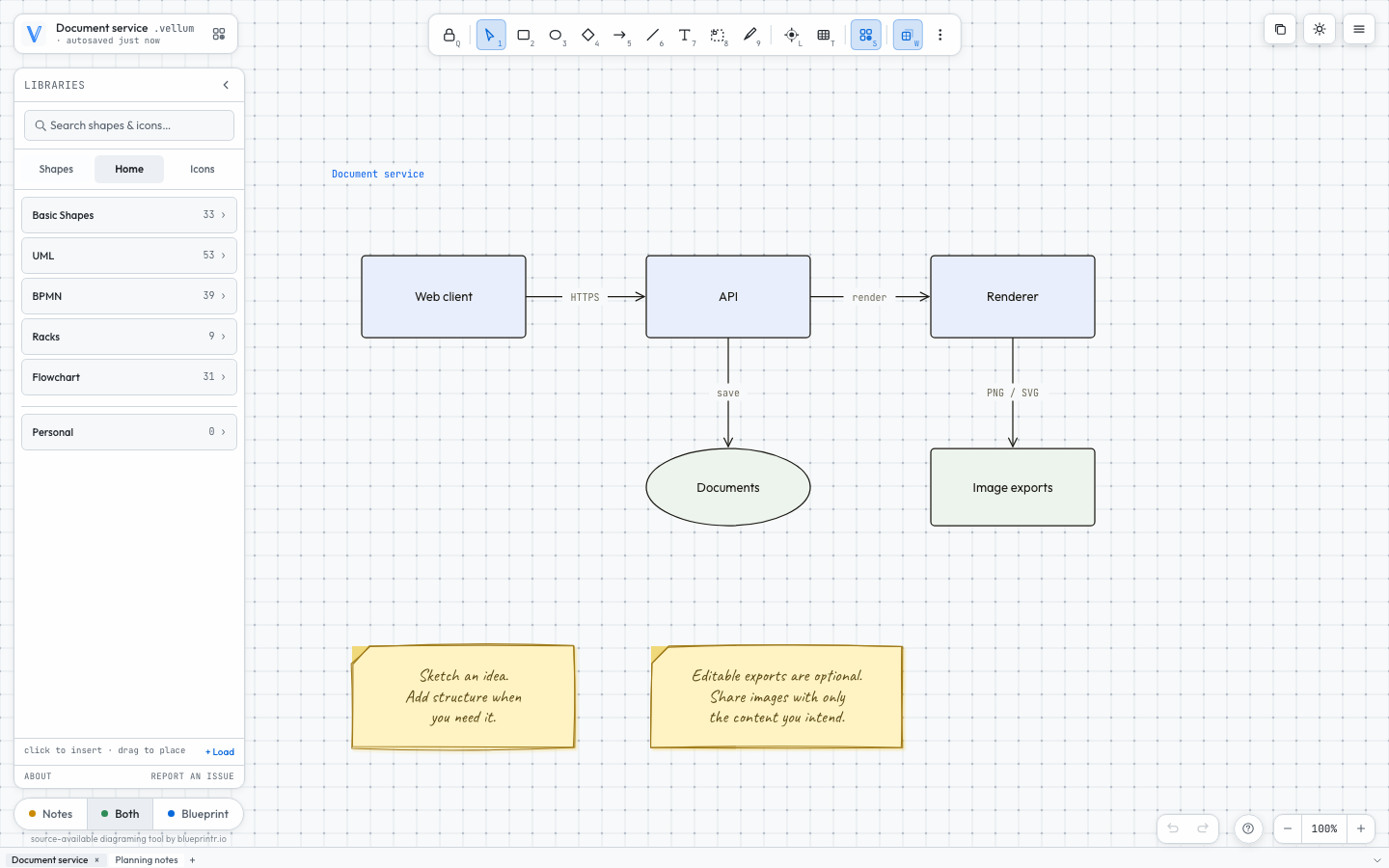Toggle the canvas lock tool
Viewport: 1389px width, 868px height.
(x=449, y=35)
